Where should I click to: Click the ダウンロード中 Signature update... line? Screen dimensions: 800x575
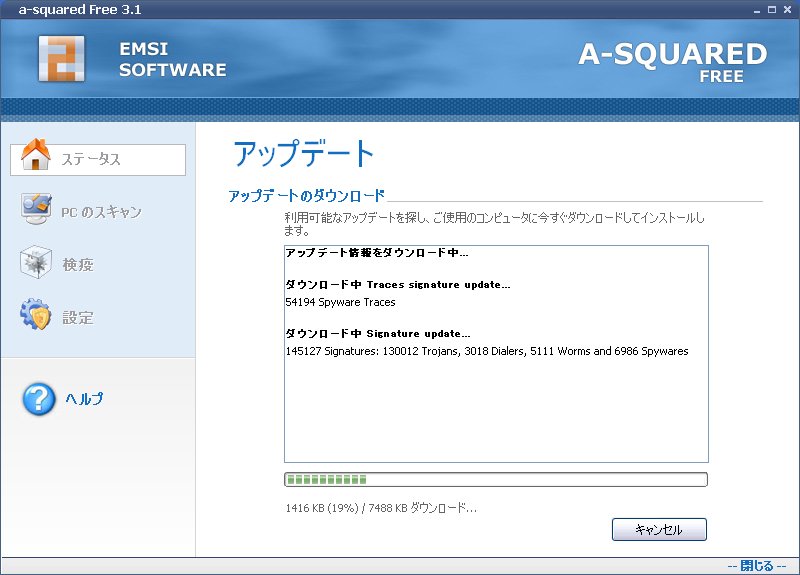(x=378, y=334)
